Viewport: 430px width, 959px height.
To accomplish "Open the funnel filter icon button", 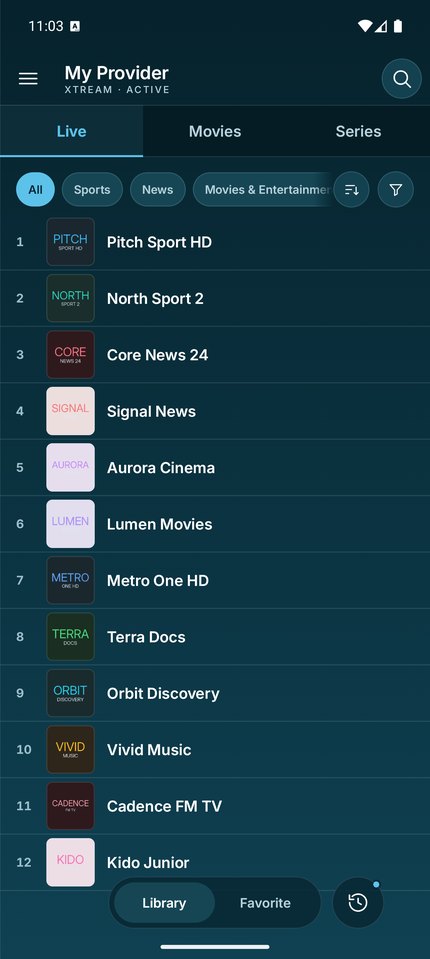I will 396,190.
